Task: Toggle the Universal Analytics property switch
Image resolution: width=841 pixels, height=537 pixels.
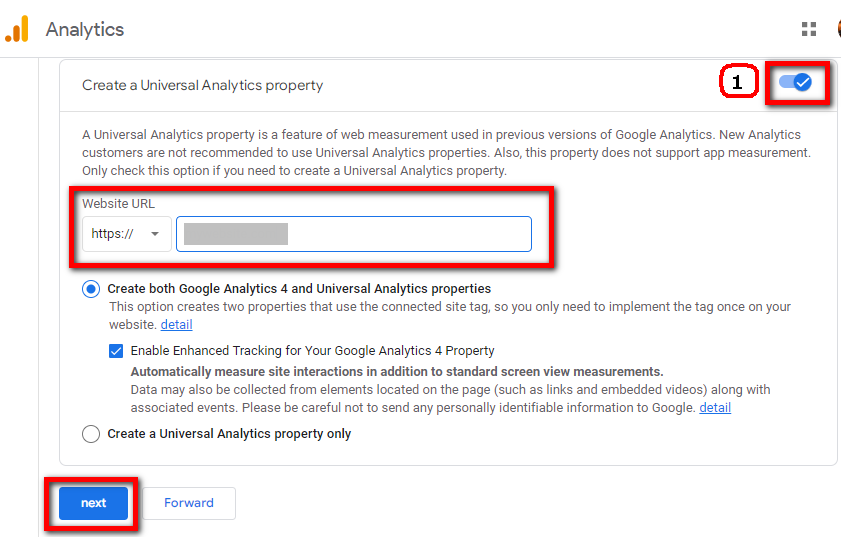Action: coord(796,83)
